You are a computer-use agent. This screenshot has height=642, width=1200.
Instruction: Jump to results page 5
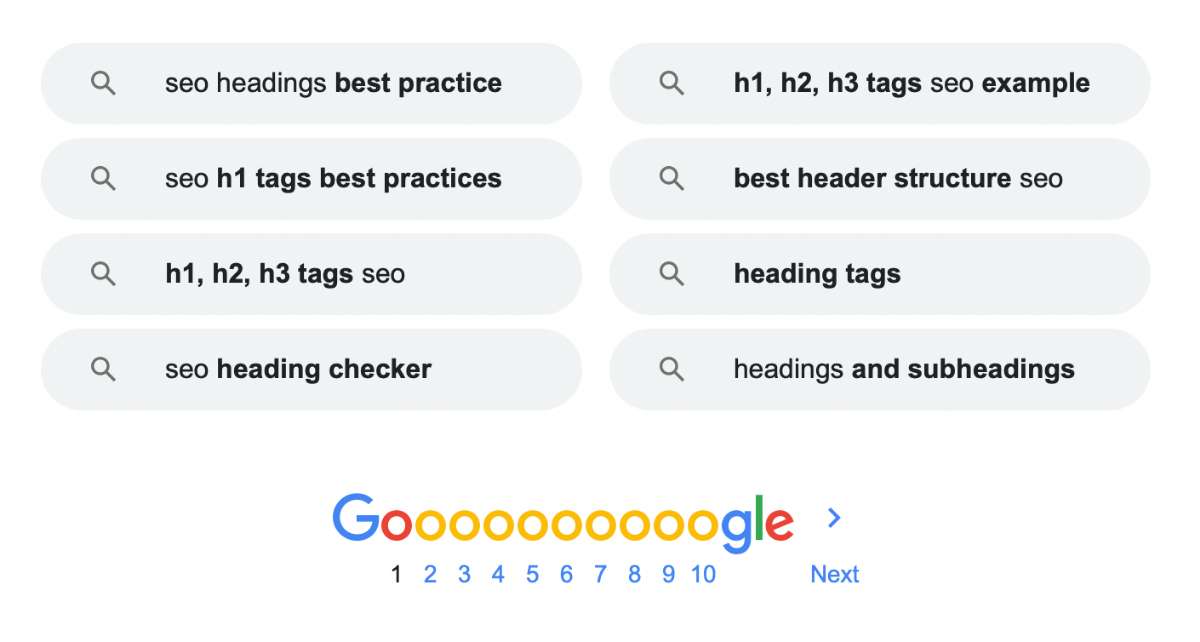click(532, 574)
